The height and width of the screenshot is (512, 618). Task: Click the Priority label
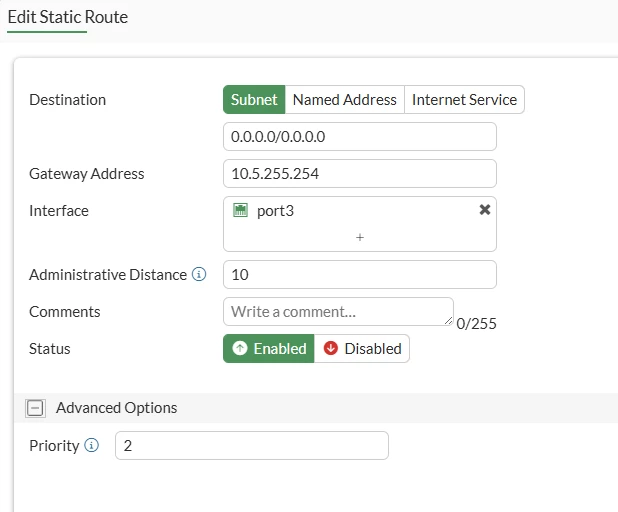[x=54, y=446]
